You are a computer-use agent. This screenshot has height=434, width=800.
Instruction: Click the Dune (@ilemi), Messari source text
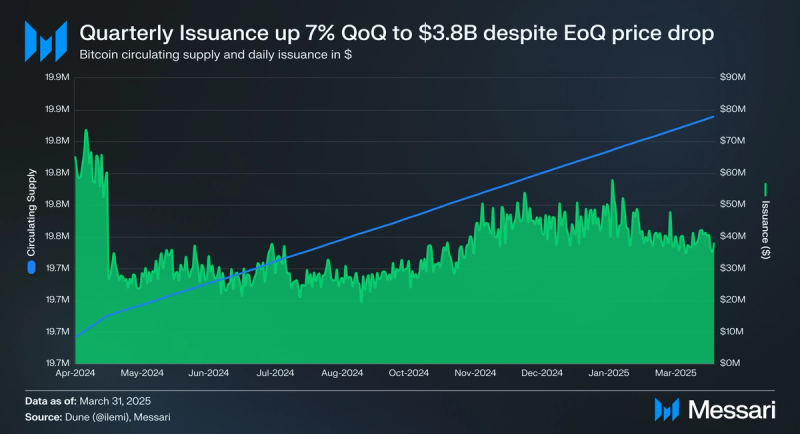coord(118,417)
